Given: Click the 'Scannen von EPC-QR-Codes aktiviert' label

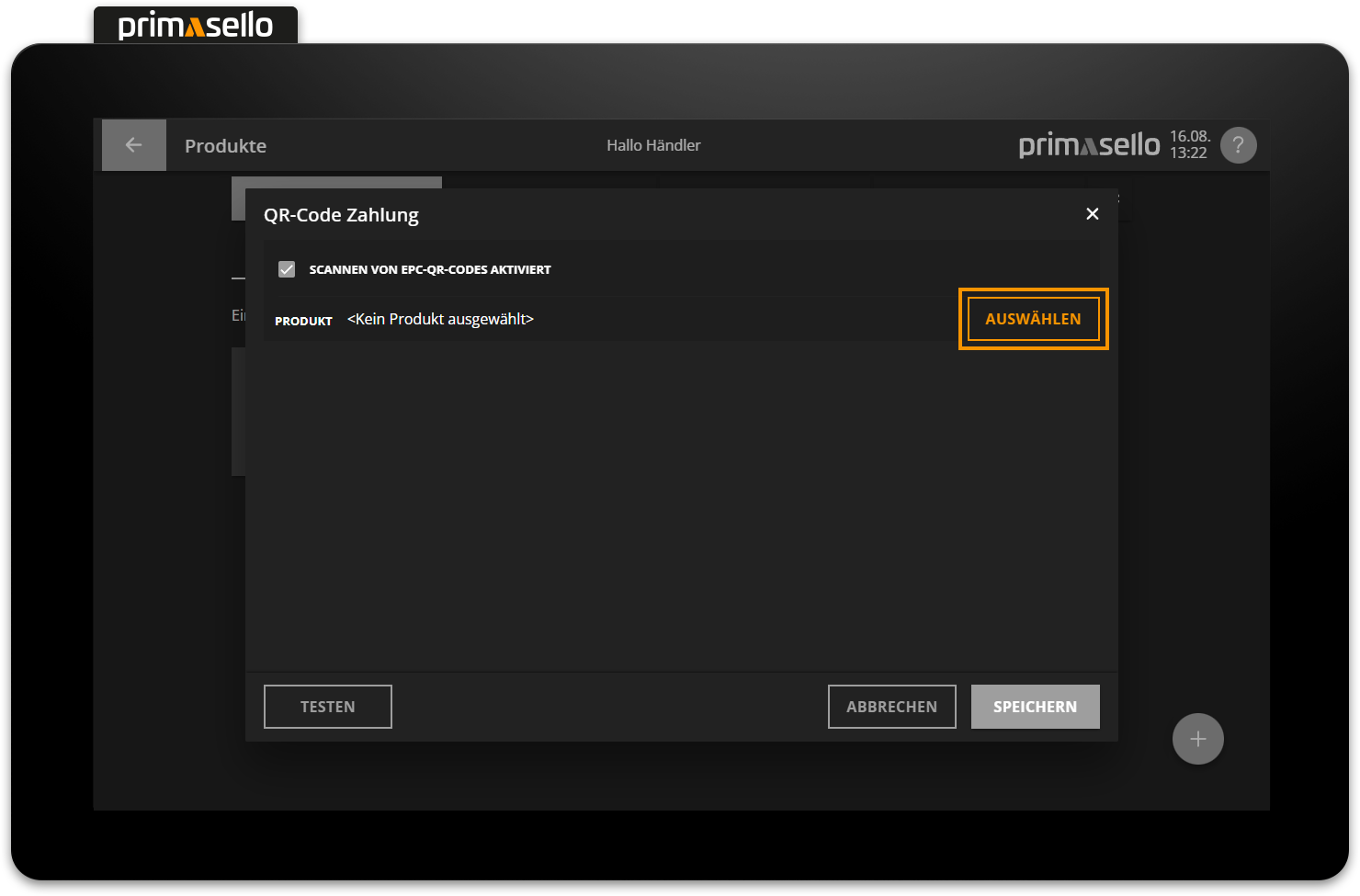Looking at the screenshot, I should pyautogui.click(x=430, y=270).
